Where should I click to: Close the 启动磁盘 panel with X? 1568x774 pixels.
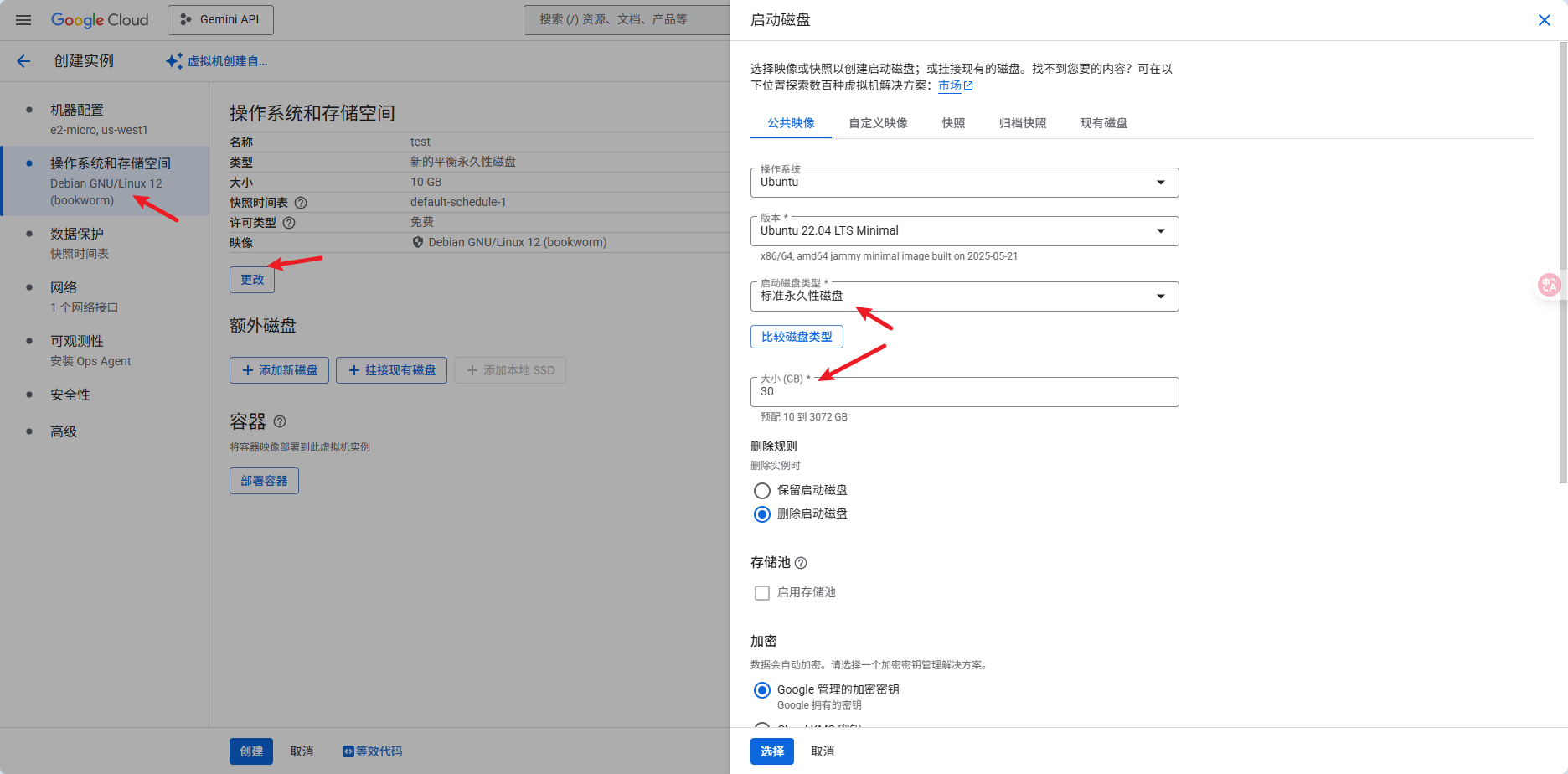[x=1544, y=20]
